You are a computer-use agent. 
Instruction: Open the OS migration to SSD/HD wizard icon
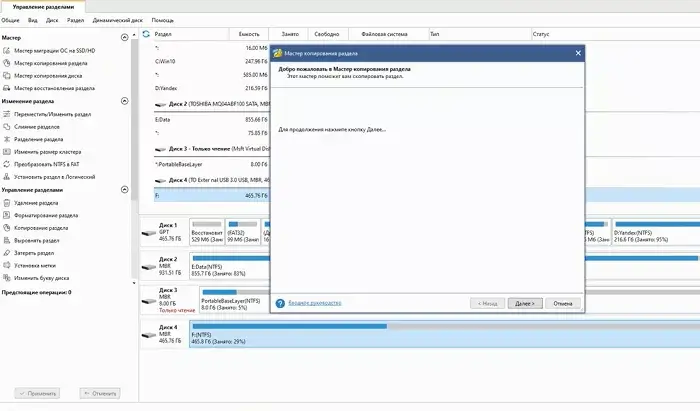(x=7, y=51)
